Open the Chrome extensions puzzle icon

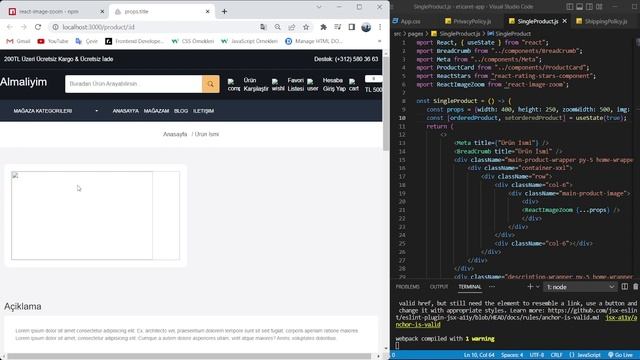pos(323,27)
